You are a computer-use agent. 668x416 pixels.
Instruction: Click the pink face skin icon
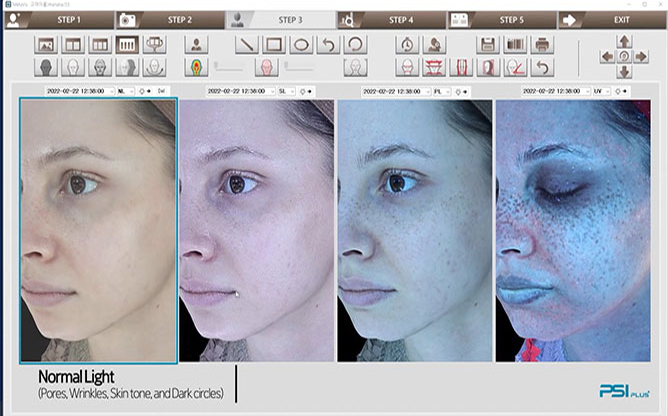tap(266, 67)
